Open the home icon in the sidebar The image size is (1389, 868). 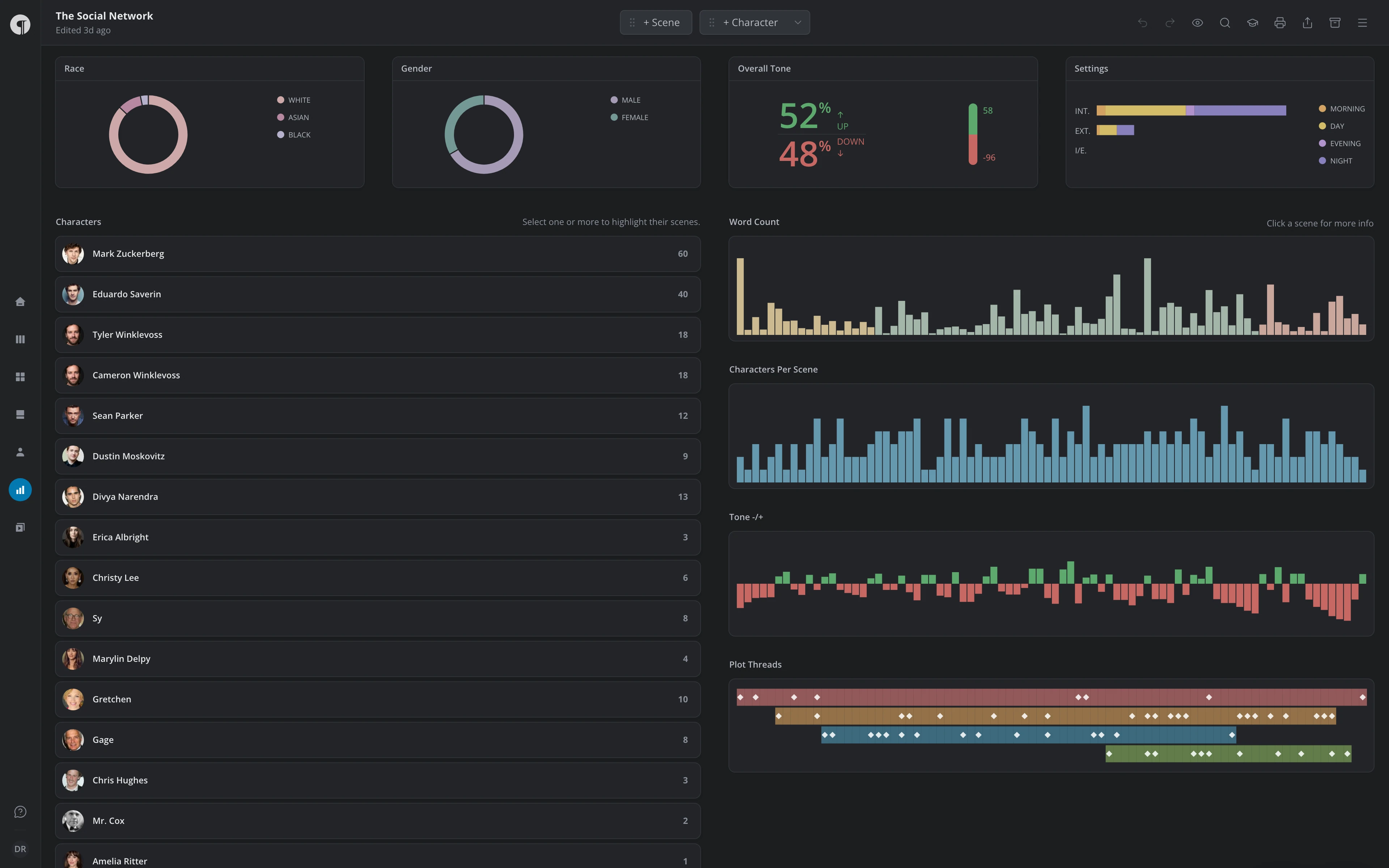tap(20, 301)
